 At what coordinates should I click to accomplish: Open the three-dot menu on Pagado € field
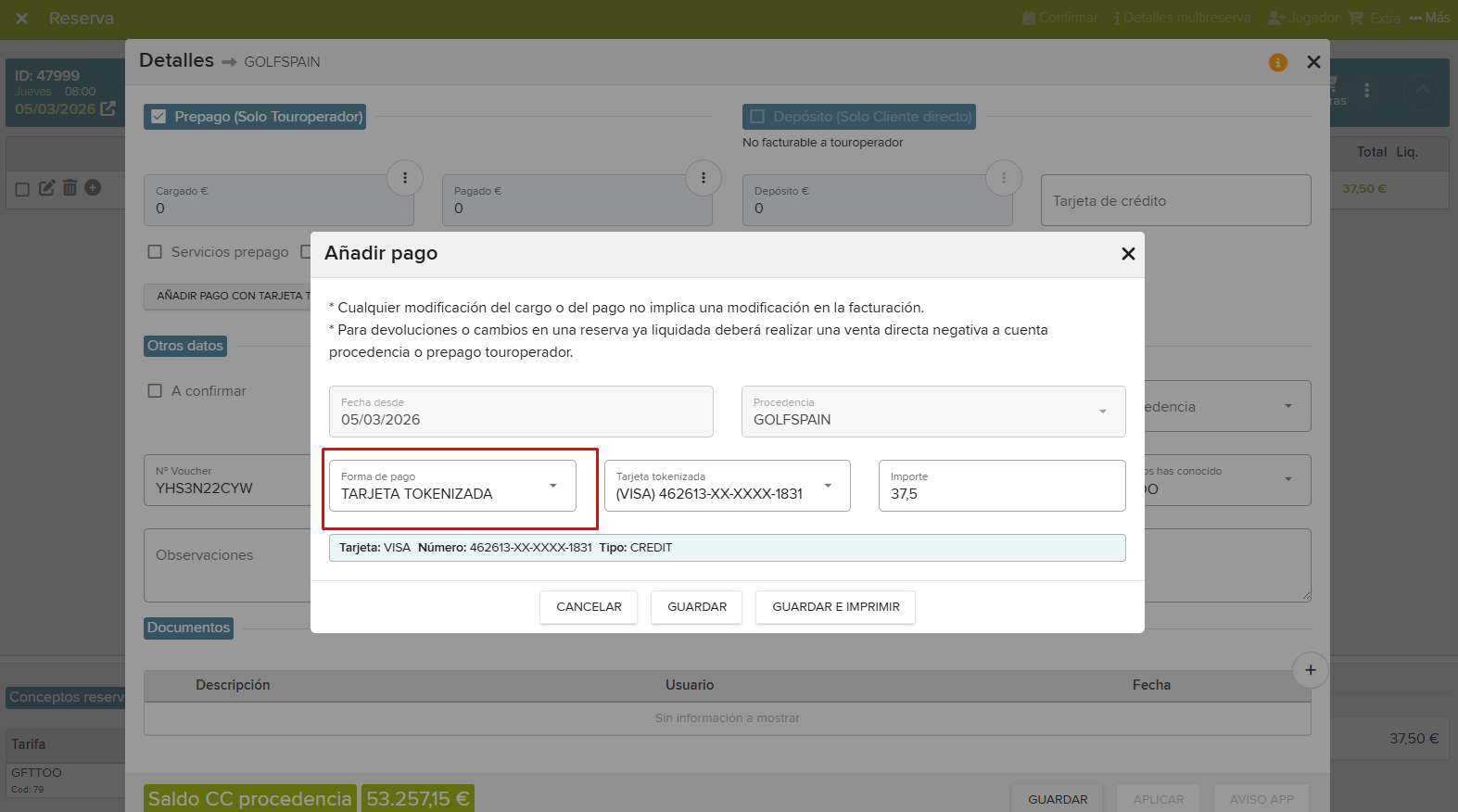tap(704, 178)
